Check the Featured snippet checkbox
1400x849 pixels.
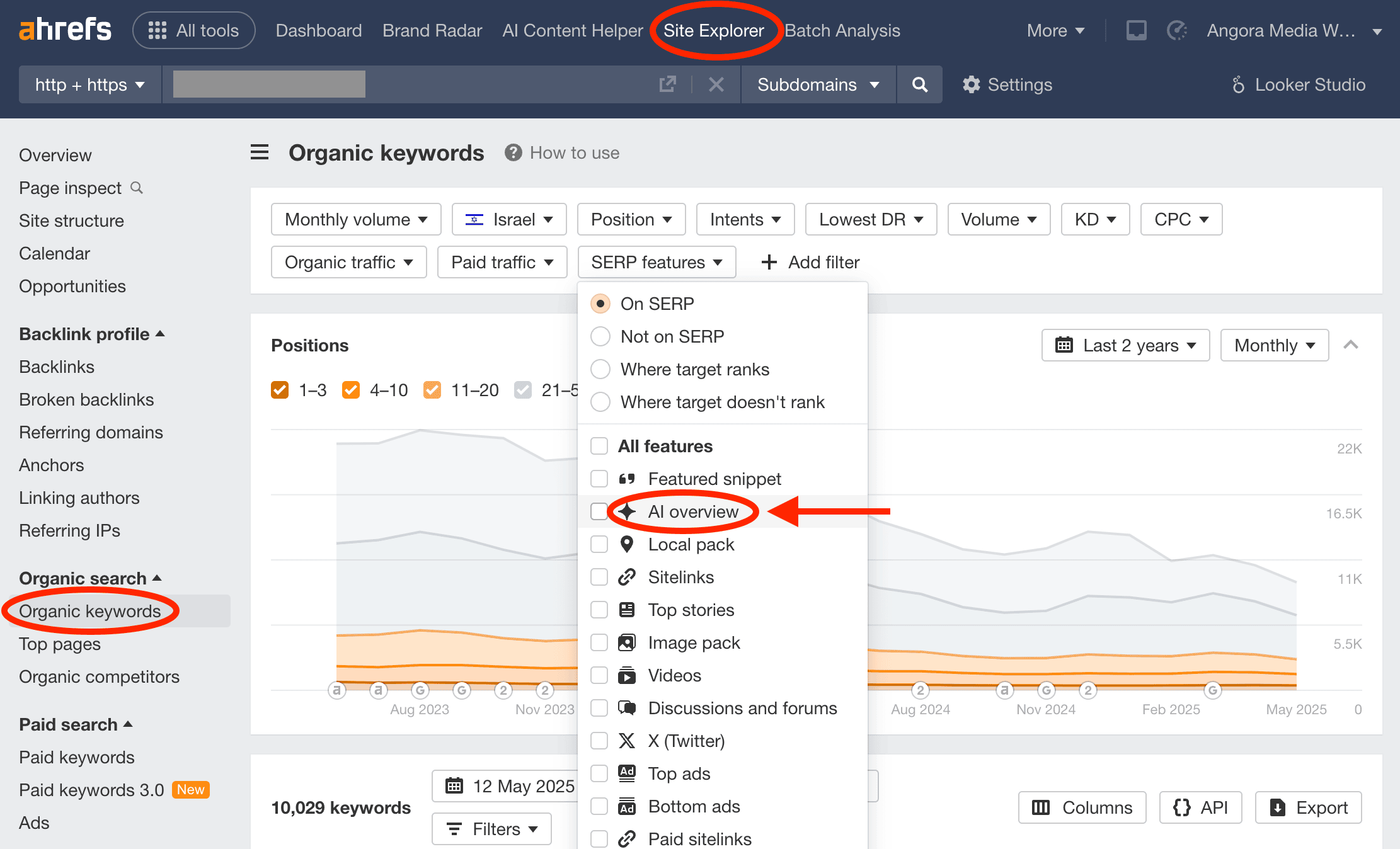599,479
